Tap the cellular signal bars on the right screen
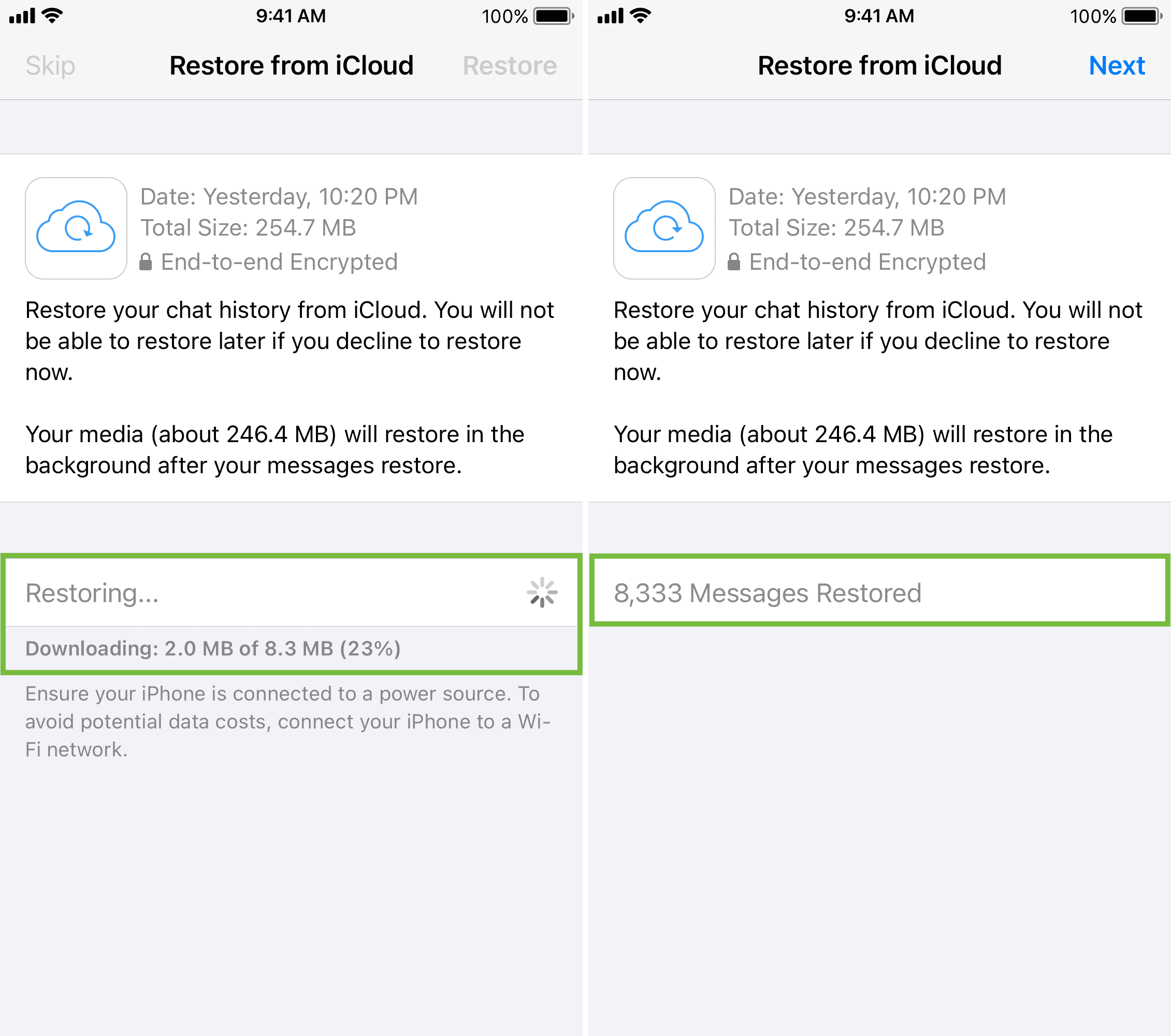Screen dimensions: 1171x1036 coord(610,16)
